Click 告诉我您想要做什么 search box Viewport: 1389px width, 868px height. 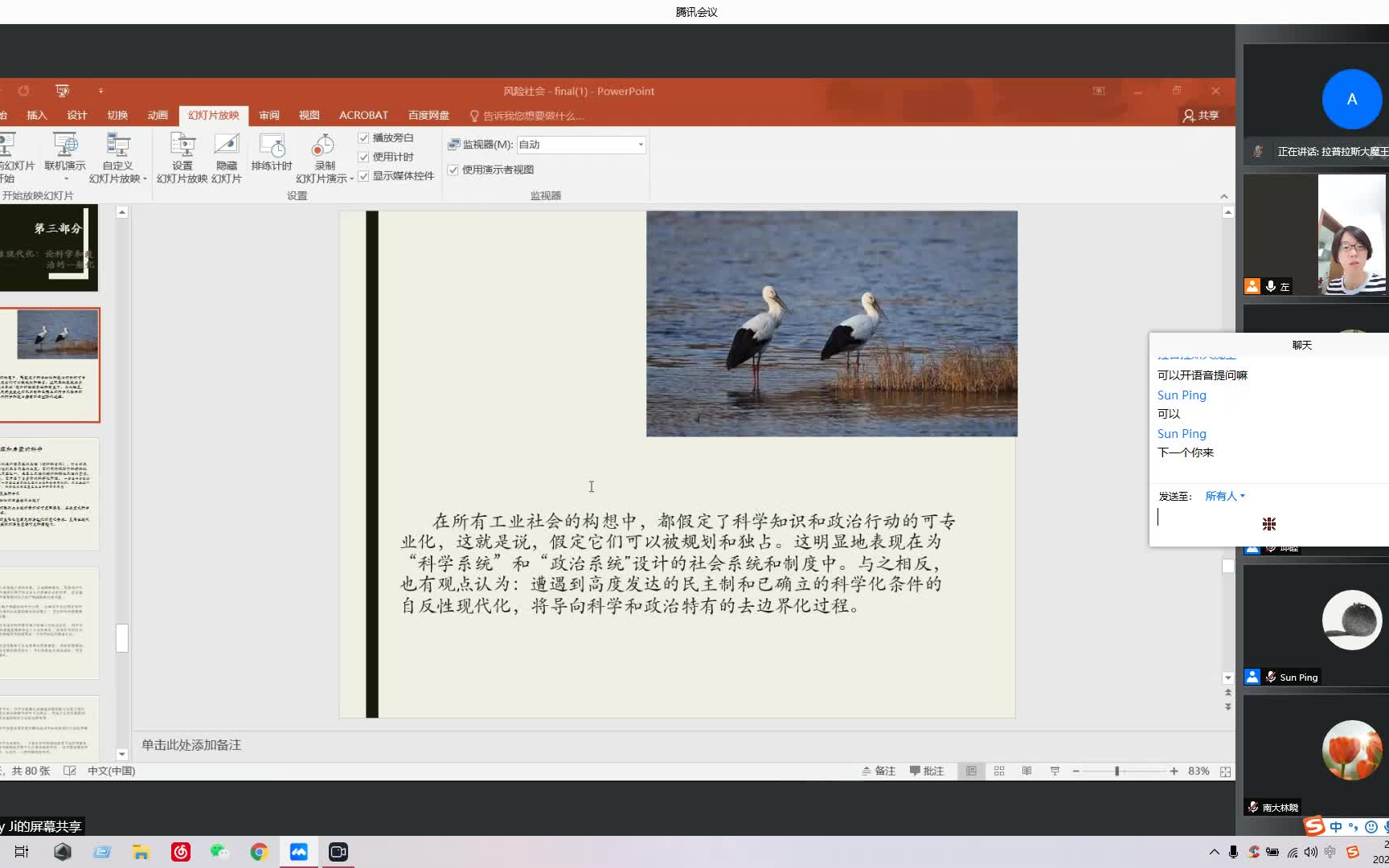pos(527,116)
